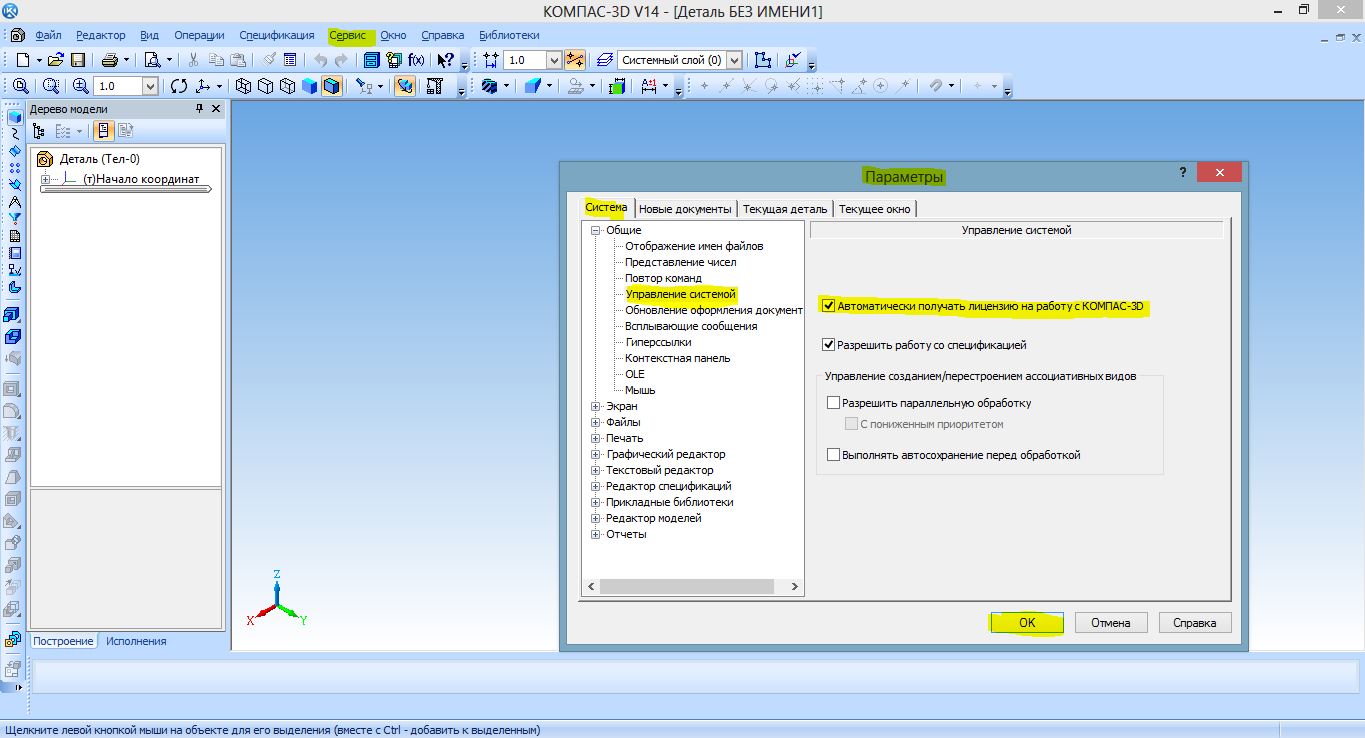Close the Дерево модели panel
The width and height of the screenshot is (1365, 738).
pyautogui.click(x=215, y=109)
